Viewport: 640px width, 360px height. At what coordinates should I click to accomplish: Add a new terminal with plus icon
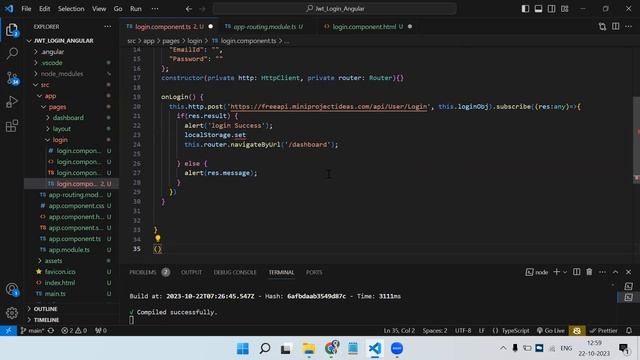[556, 272]
